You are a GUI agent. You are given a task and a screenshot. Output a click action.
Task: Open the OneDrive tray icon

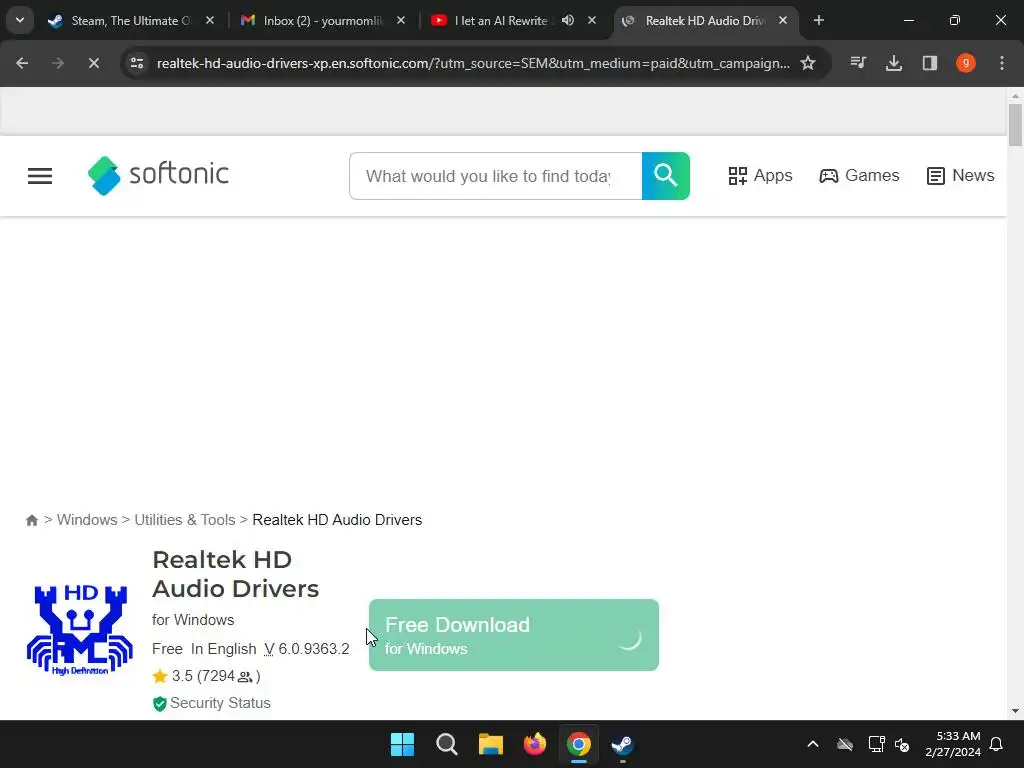pos(845,744)
